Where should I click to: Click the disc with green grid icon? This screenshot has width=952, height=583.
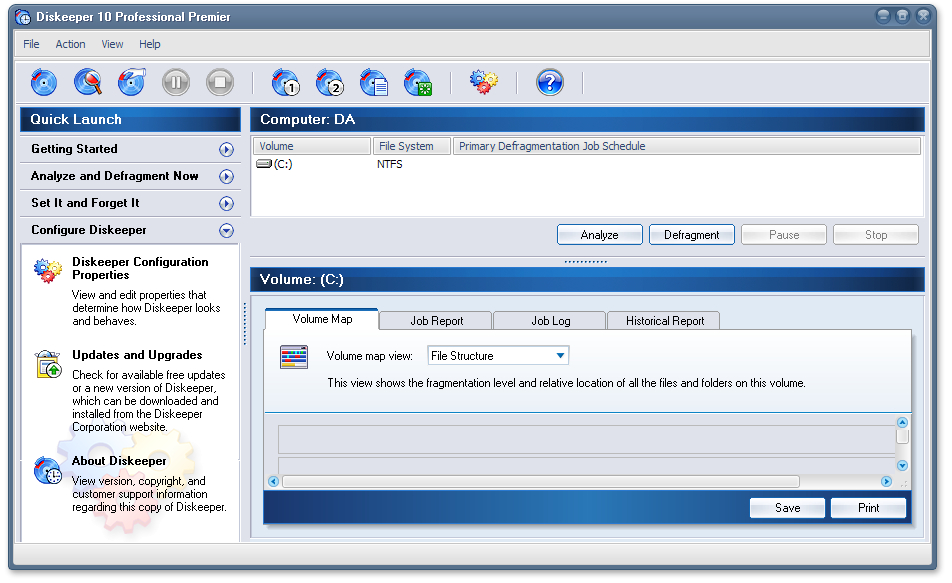(418, 82)
